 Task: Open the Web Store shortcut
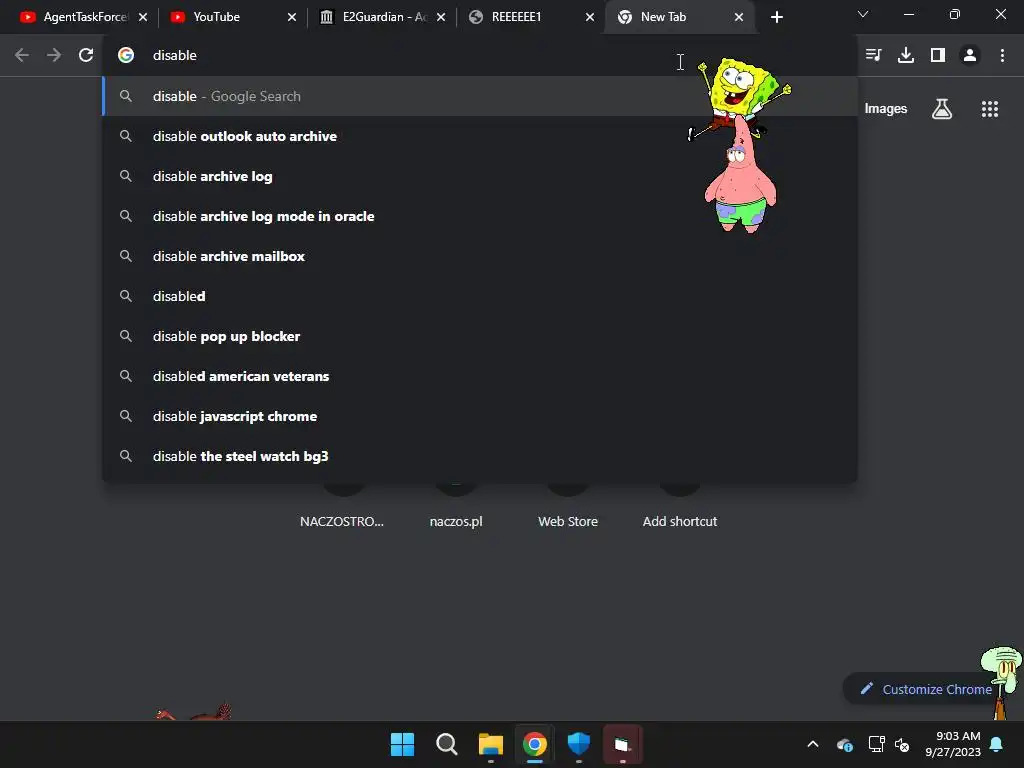[568, 521]
